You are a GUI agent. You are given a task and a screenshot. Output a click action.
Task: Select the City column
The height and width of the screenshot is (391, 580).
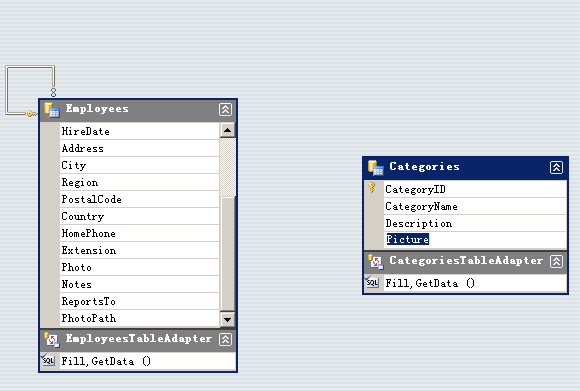click(x=139, y=165)
